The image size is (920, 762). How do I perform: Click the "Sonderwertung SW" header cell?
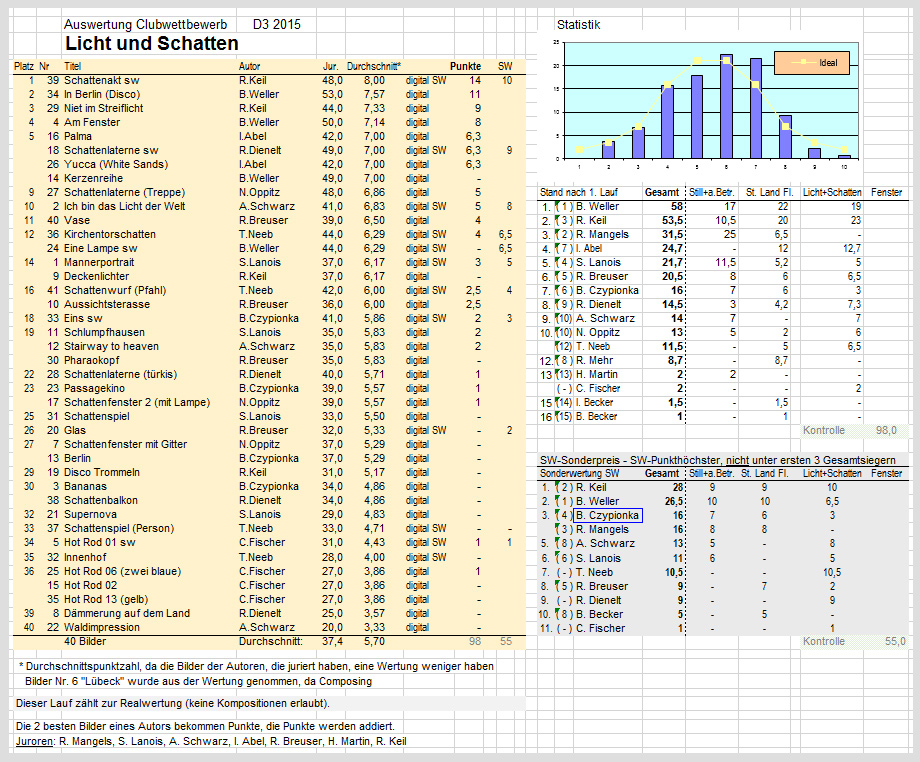pos(580,473)
